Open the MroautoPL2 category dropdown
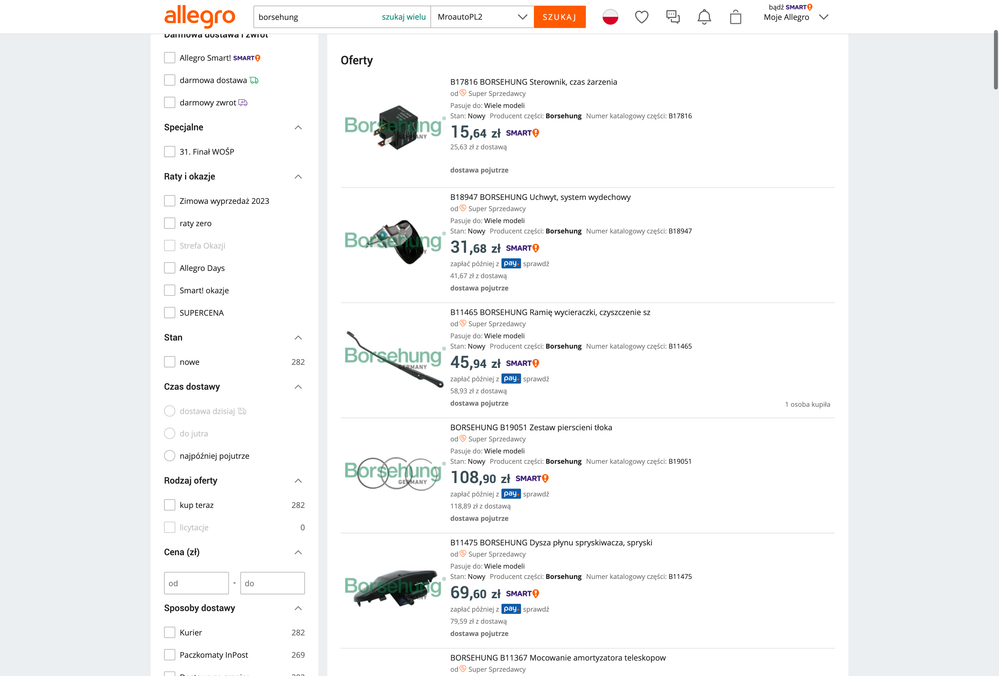The image size is (999, 676). 482,17
